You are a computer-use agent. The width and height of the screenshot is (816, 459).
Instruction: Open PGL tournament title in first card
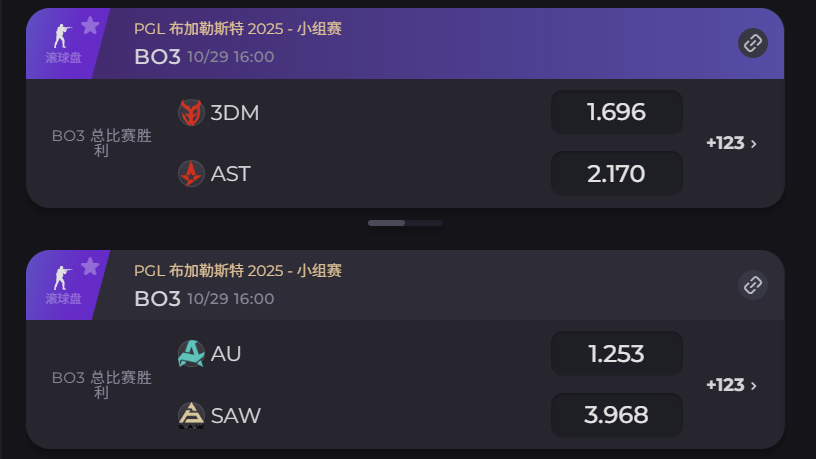pyautogui.click(x=238, y=29)
